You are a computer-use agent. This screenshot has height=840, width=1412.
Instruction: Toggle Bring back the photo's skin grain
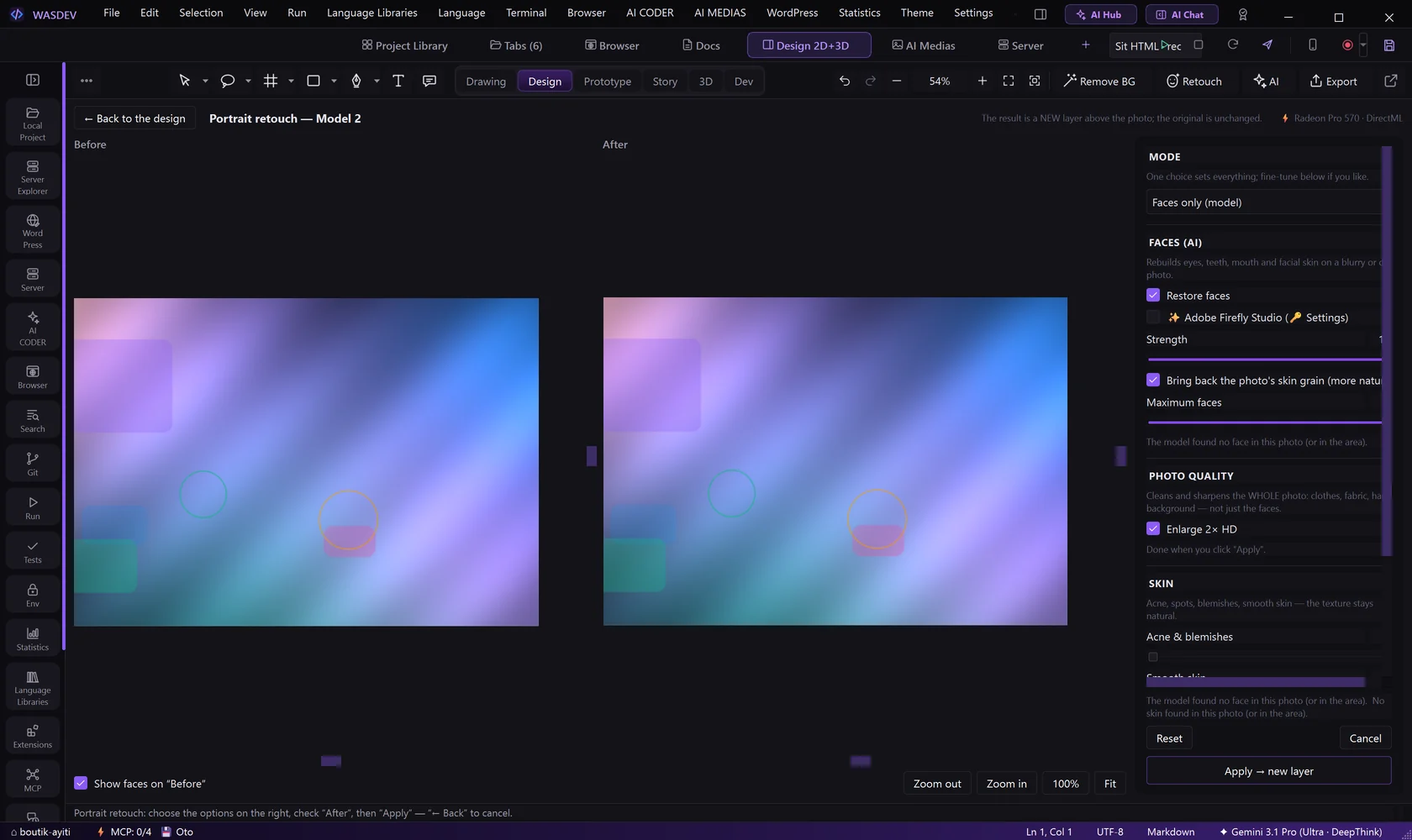tap(1153, 380)
